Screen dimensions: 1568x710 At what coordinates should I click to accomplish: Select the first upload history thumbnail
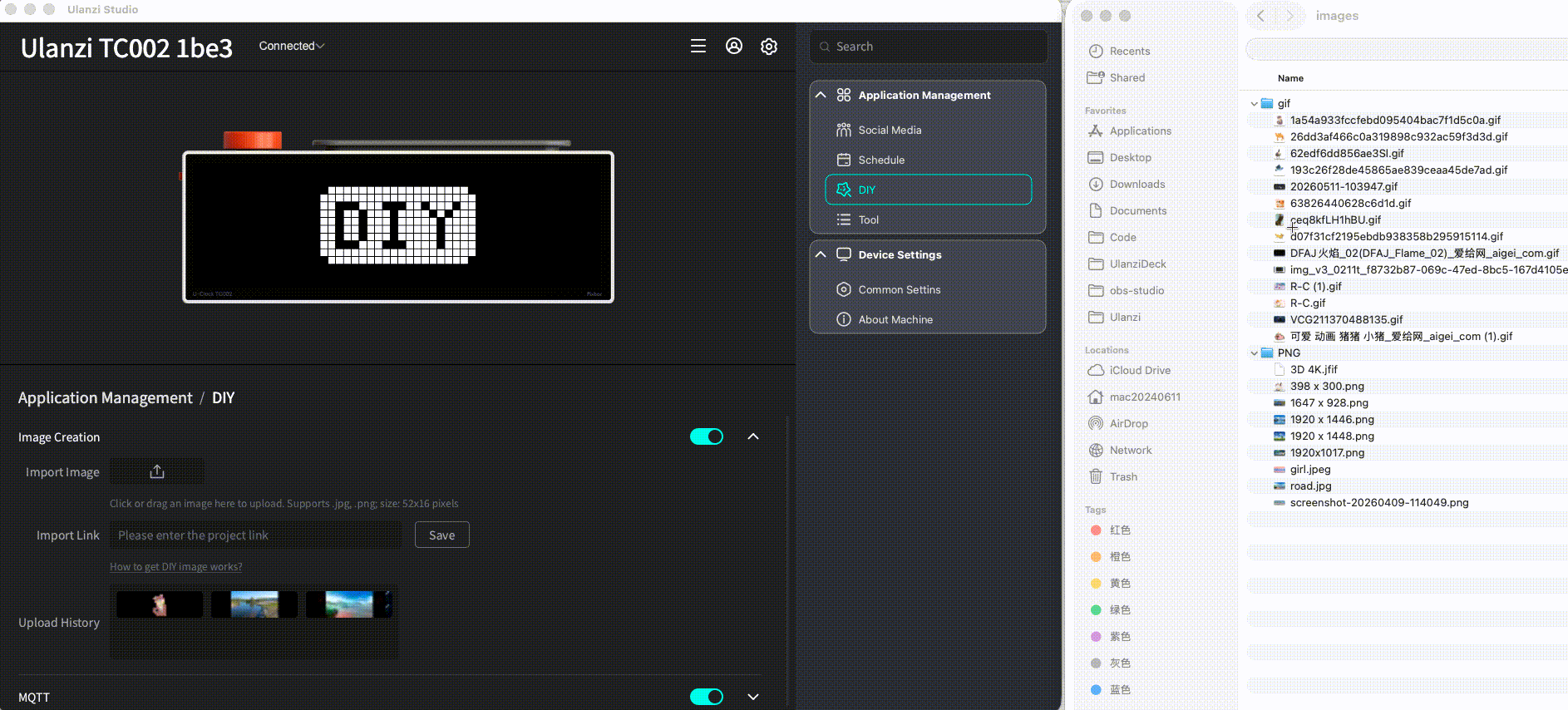click(160, 604)
